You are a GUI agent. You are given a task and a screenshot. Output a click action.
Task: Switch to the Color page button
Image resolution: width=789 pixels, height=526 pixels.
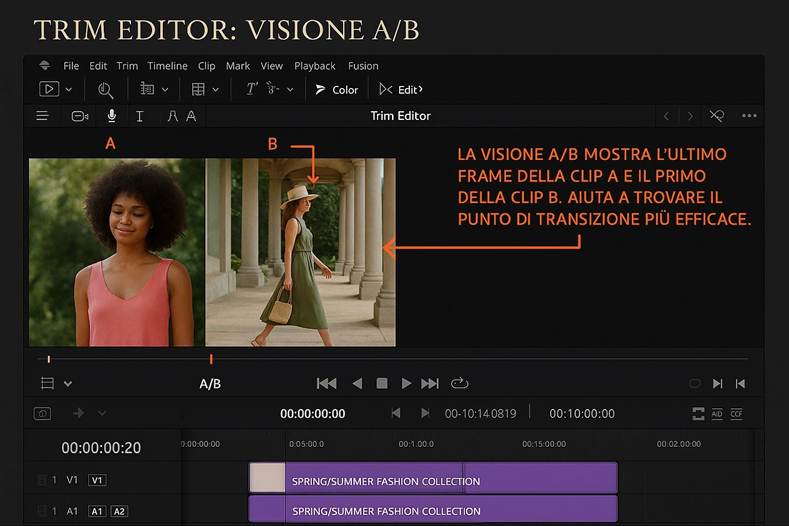click(x=337, y=90)
